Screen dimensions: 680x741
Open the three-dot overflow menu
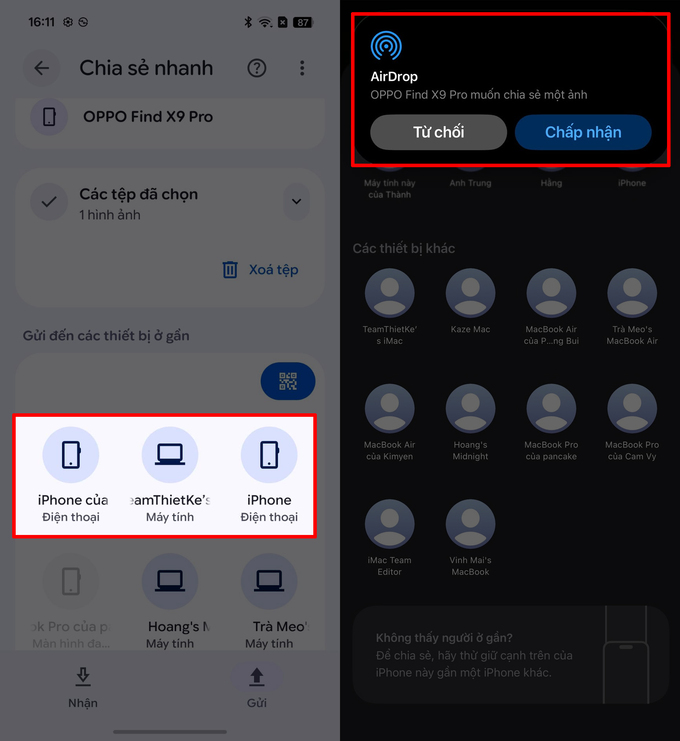302,68
